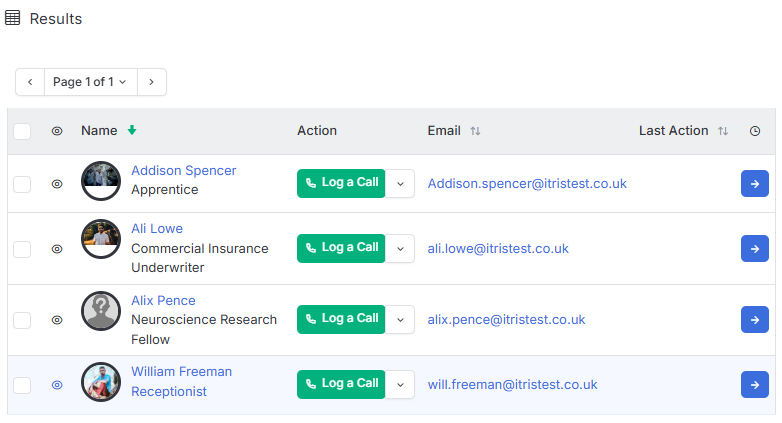Open the Page 1 of 1 selector
The height and width of the screenshot is (423, 782).
coord(91,82)
